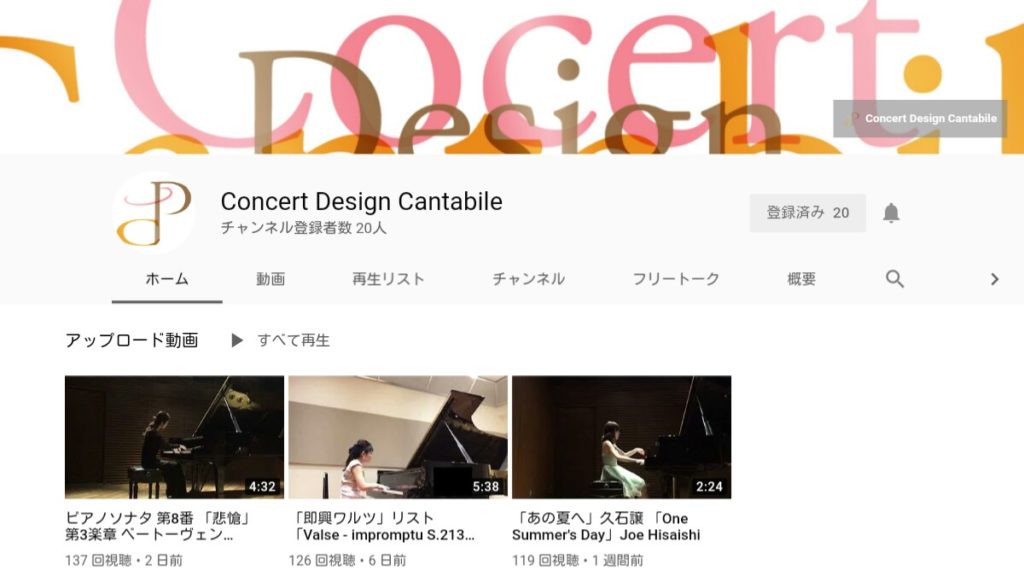Open channel search magnifier icon
Viewport: 1024px width, 576px height.
click(895, 279)
